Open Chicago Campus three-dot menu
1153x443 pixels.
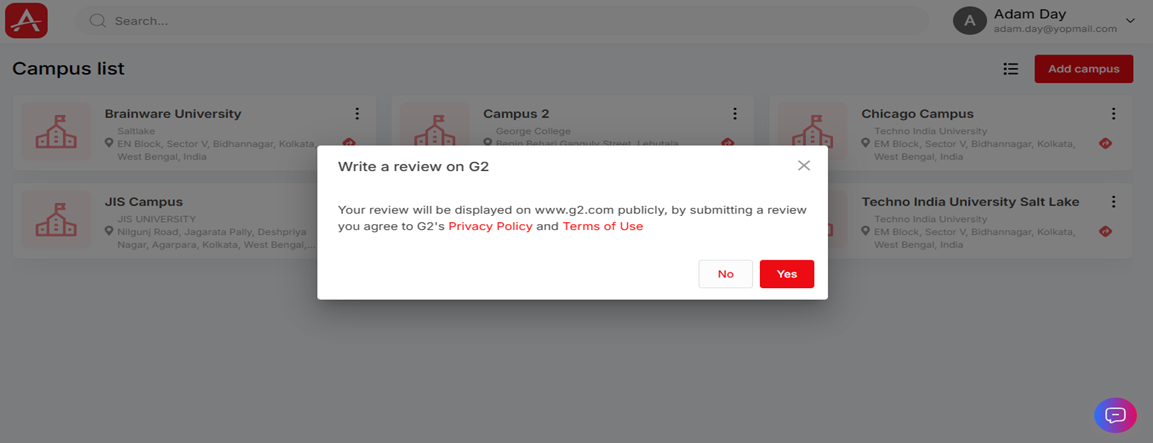(x=1113, y=113)
